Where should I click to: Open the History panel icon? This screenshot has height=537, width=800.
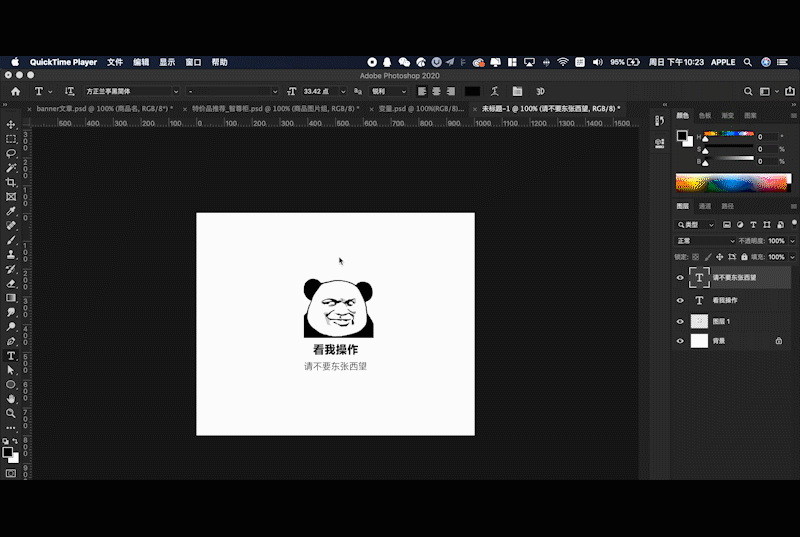(660, 121)
